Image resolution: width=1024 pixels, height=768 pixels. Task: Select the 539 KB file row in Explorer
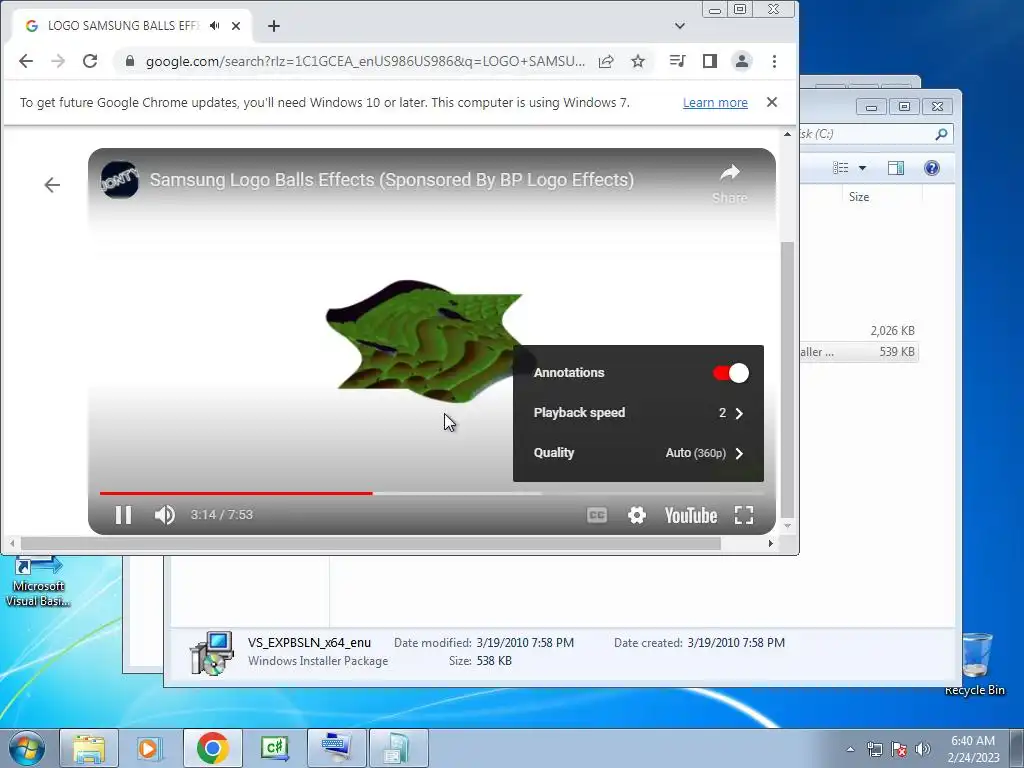click(859, 352)
